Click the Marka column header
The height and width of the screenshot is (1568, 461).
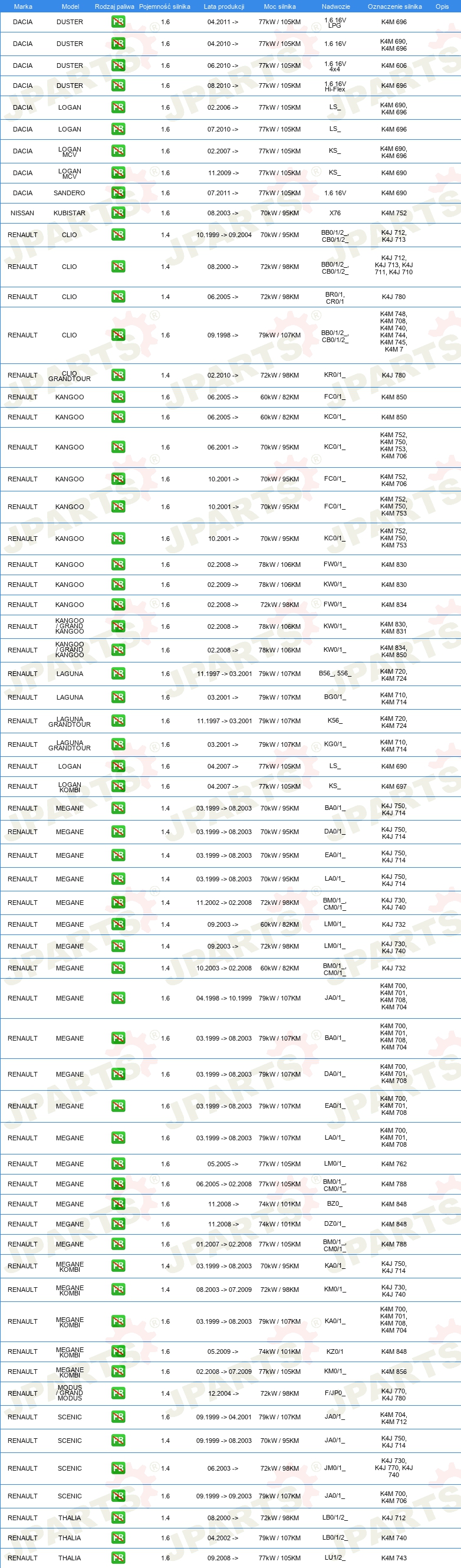click(23, 6)
